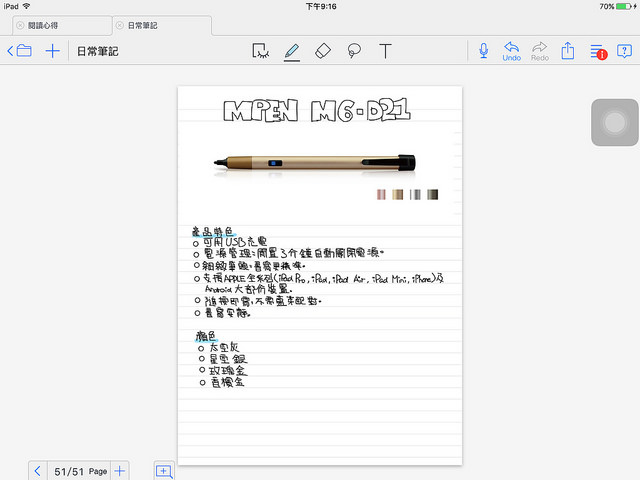Screen dimensions: 640x480
Task: Tap the Wi-Fi status icon
Action: [x=27, y=6]
